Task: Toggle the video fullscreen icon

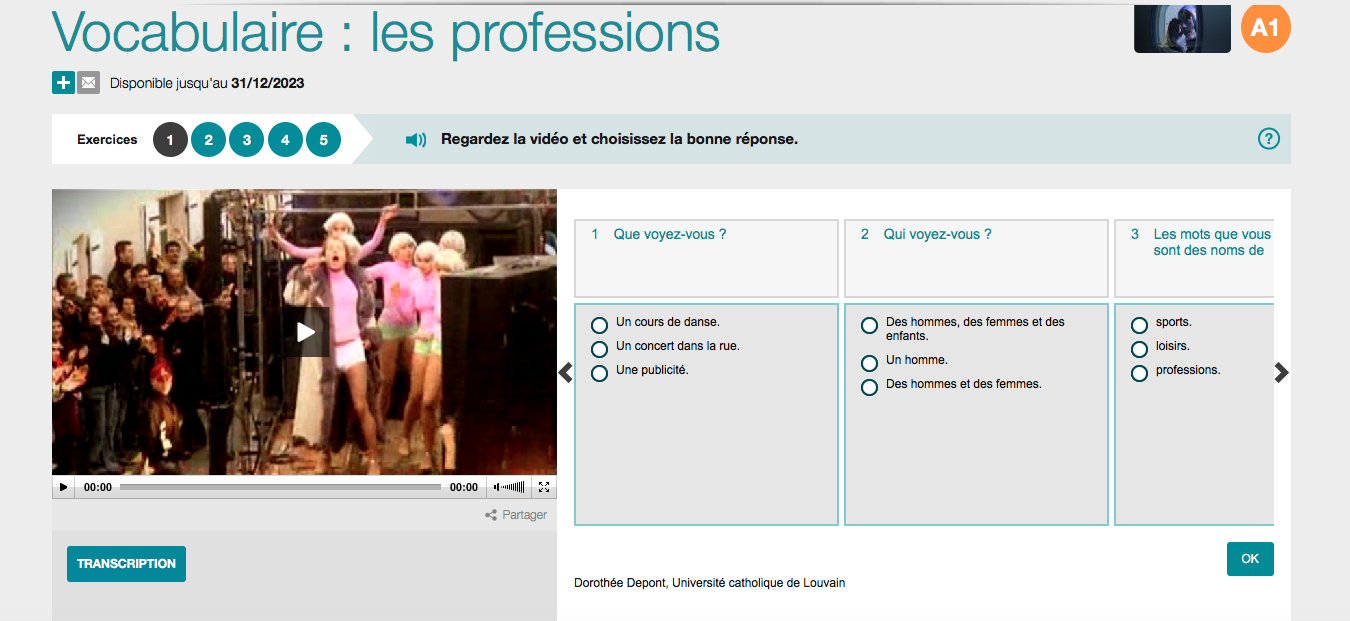Action: (x=544, y=487)
